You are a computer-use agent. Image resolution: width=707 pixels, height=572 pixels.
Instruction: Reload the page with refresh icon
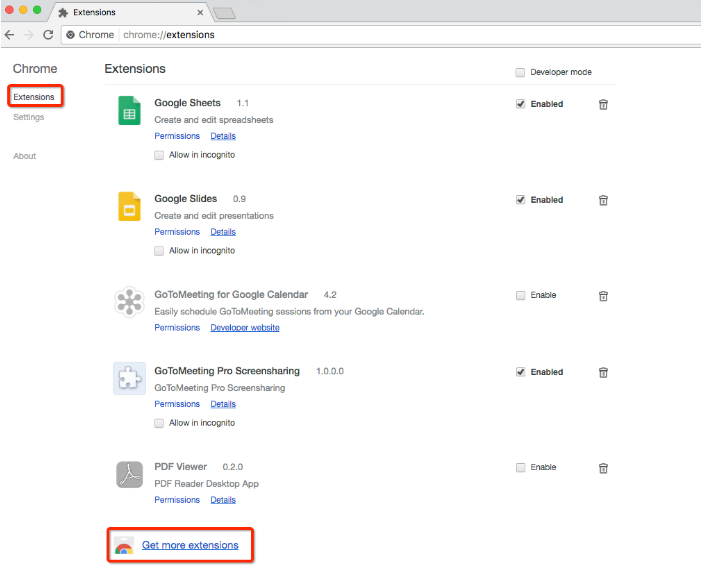click(x=48, y=35)
